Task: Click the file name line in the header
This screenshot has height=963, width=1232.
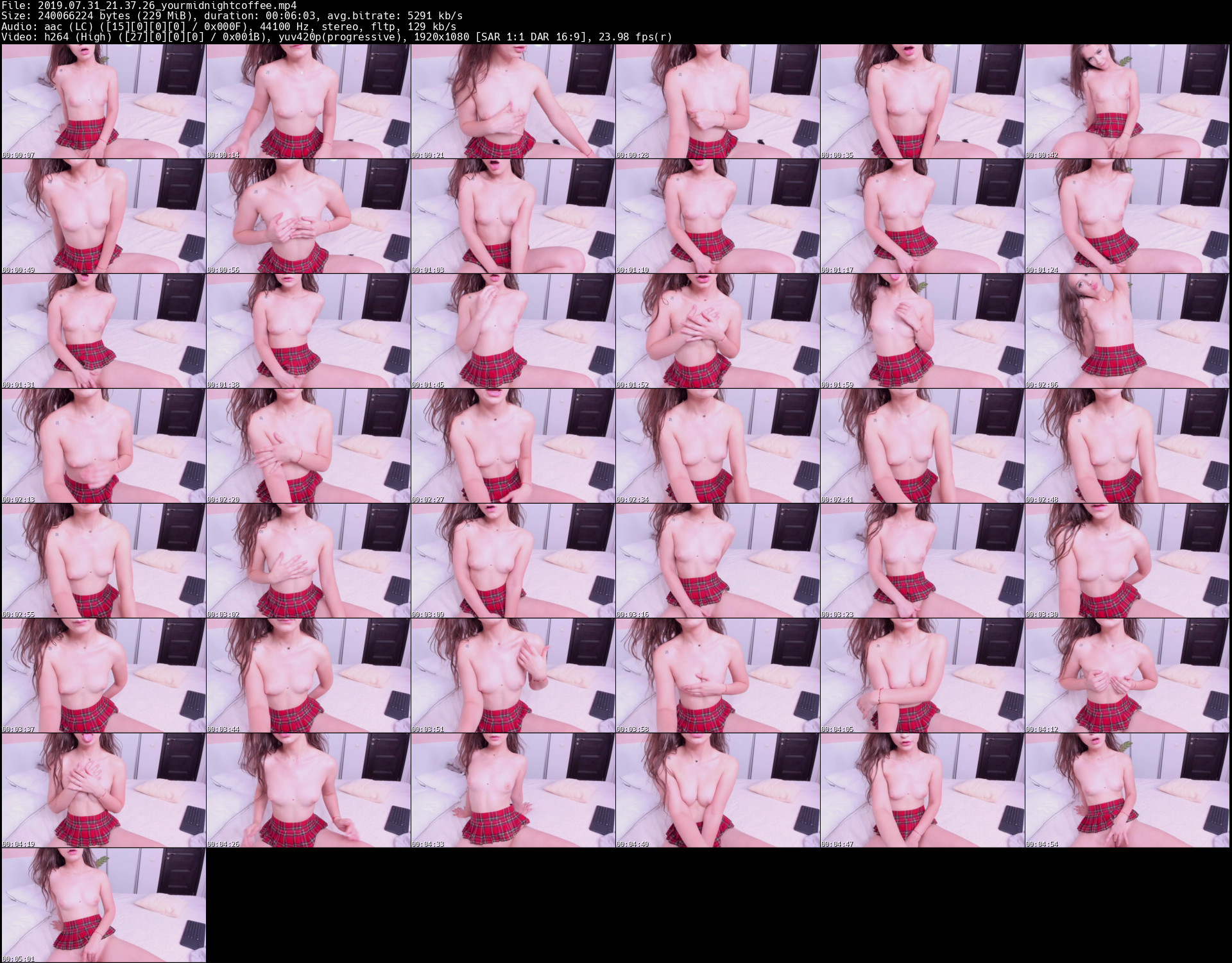Action: [149, 5]
